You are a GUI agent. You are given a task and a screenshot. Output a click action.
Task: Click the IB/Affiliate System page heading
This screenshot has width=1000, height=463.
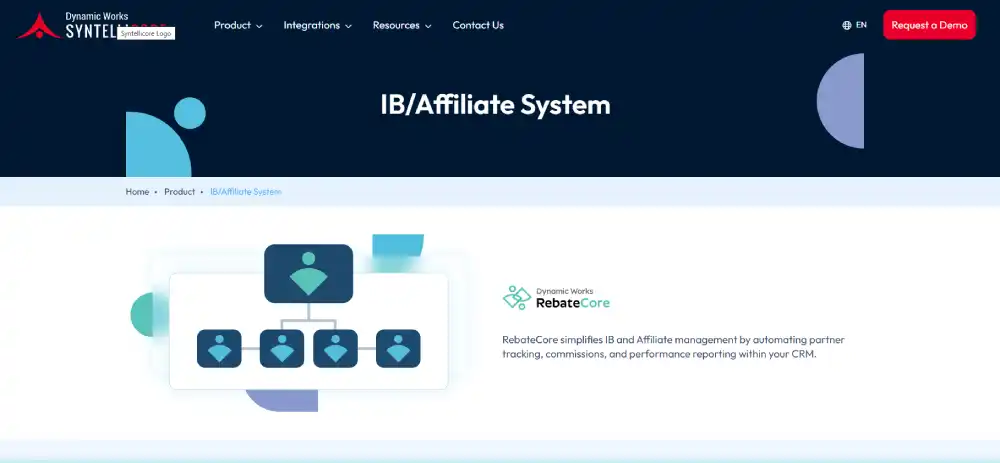(x=496, y=105)
